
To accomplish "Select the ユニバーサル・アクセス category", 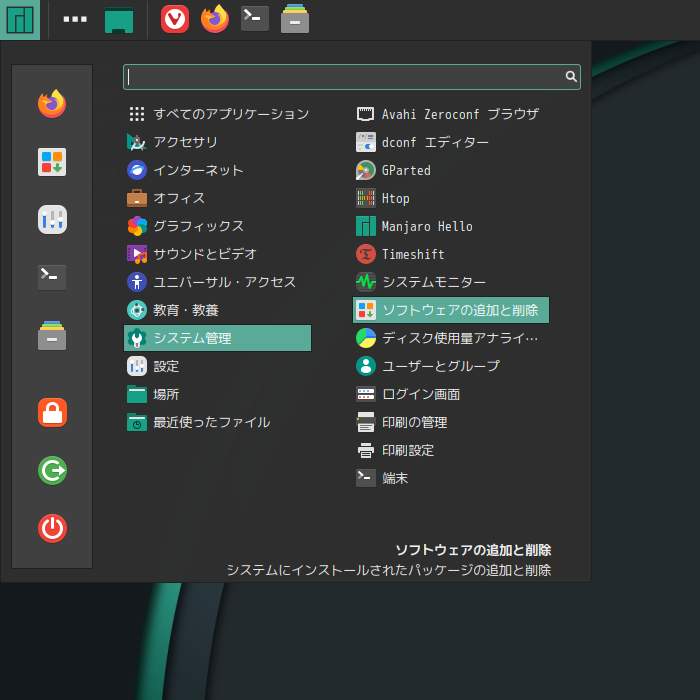I will tap(217, 282).
